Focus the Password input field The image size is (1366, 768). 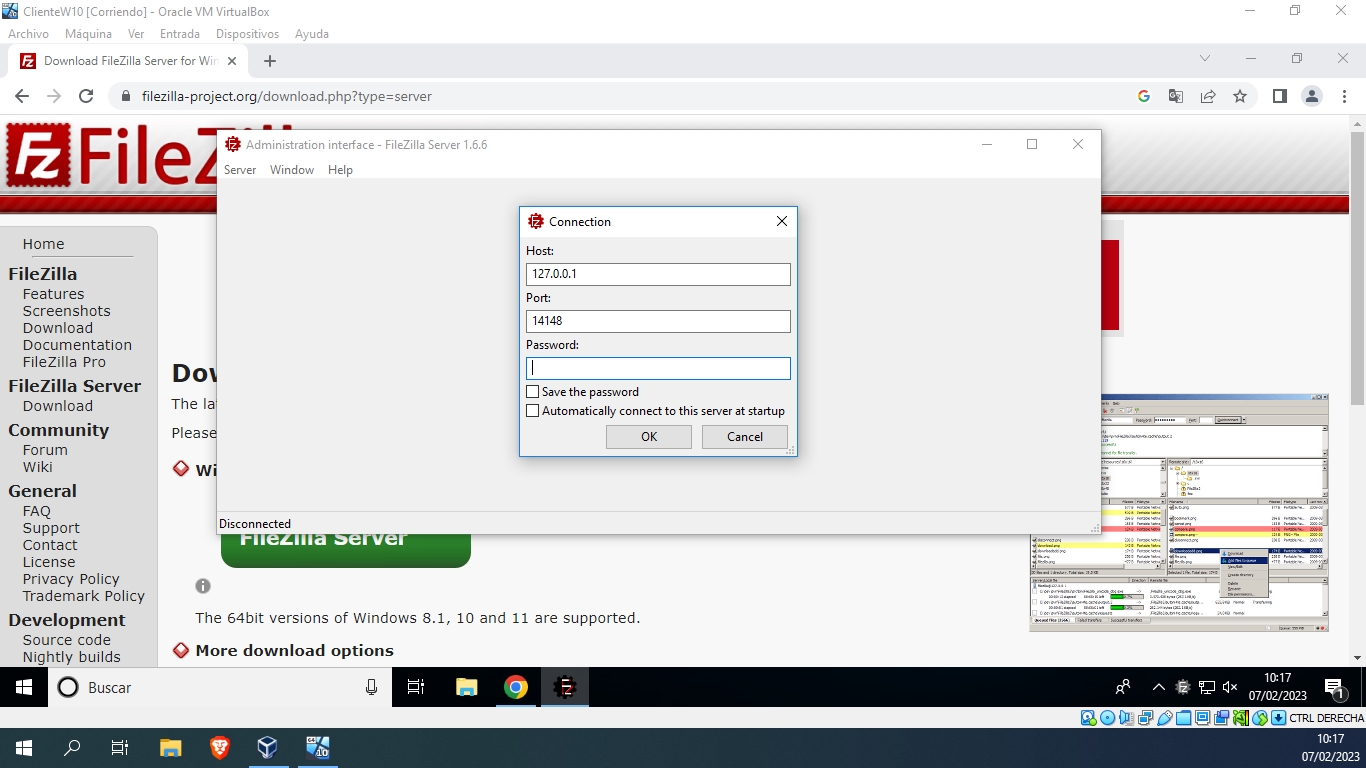(x=658, y=368)
